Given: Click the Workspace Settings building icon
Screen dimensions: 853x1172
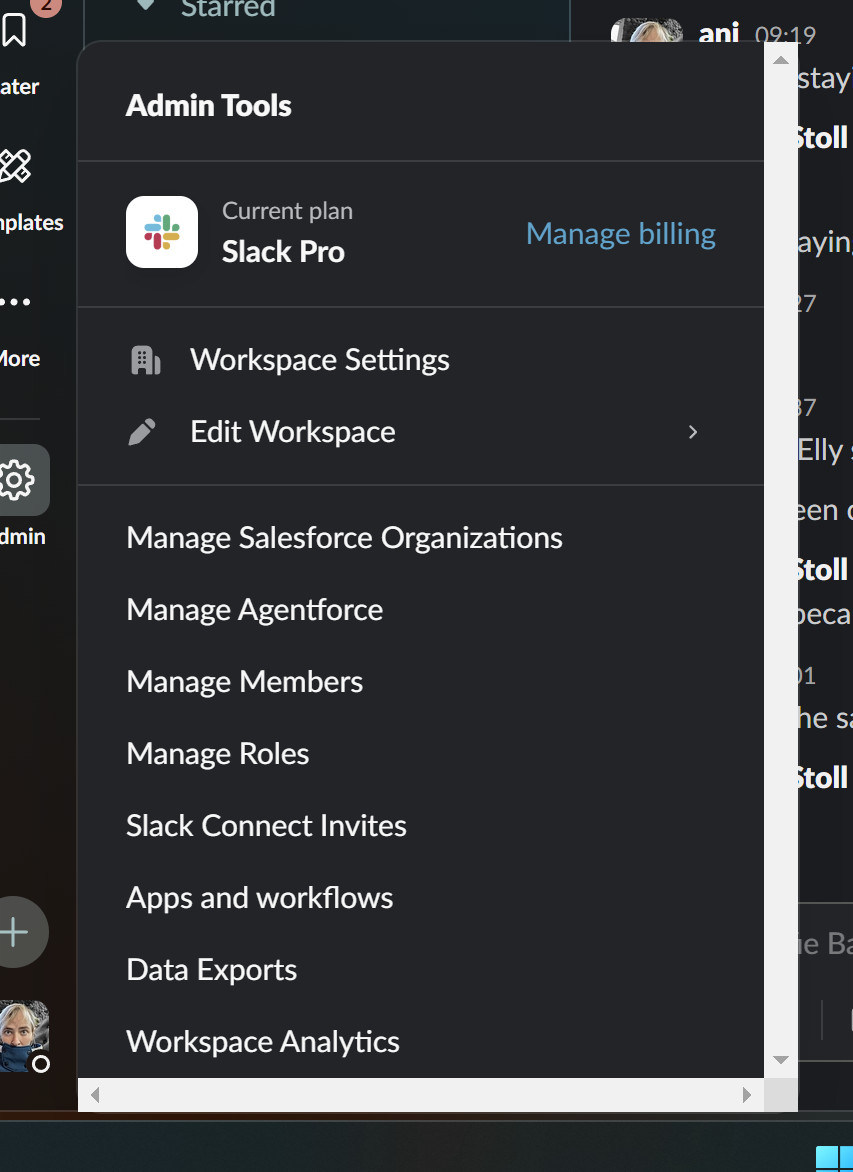Looking at the screenshot, I should click(146, 360).
